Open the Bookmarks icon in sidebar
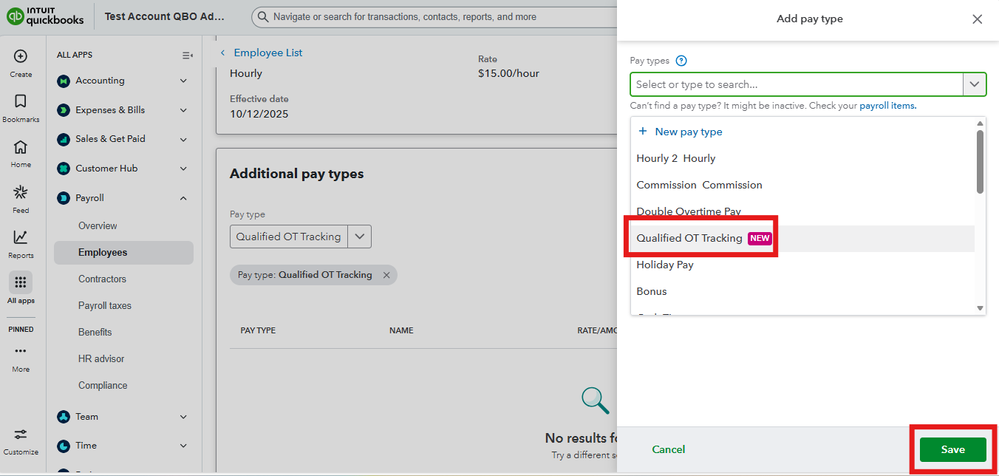Screen dimensions: 999x476 tap(20, 101)
